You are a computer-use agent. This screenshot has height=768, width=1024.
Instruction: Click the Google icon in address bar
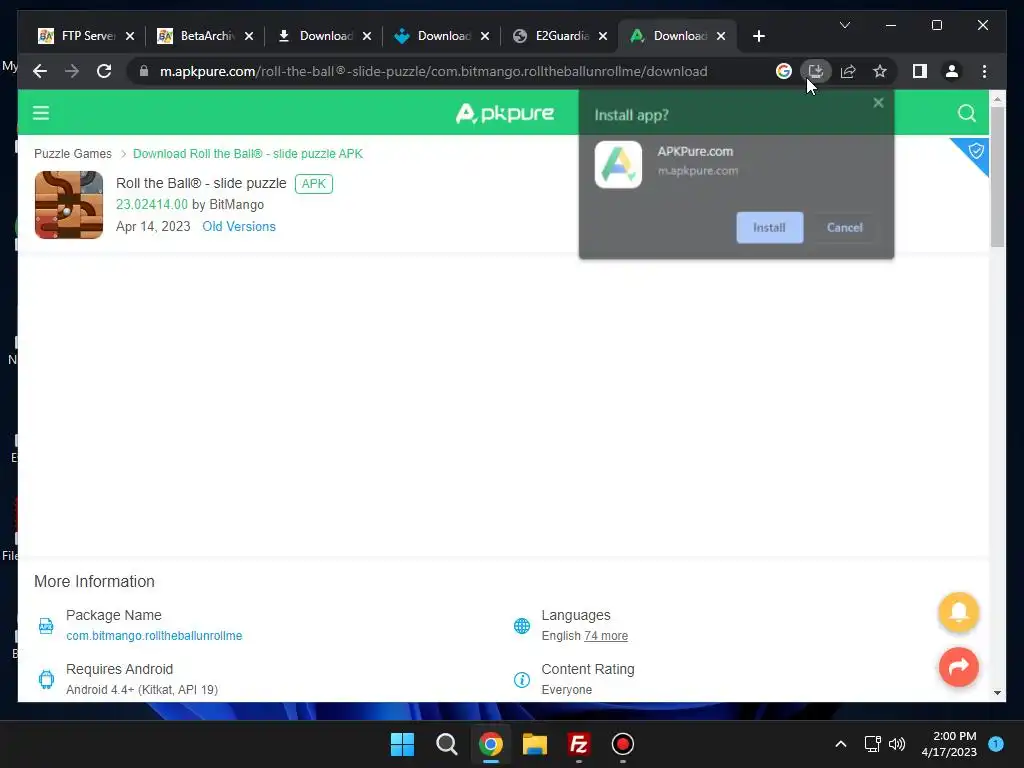(x=784, y=71)
